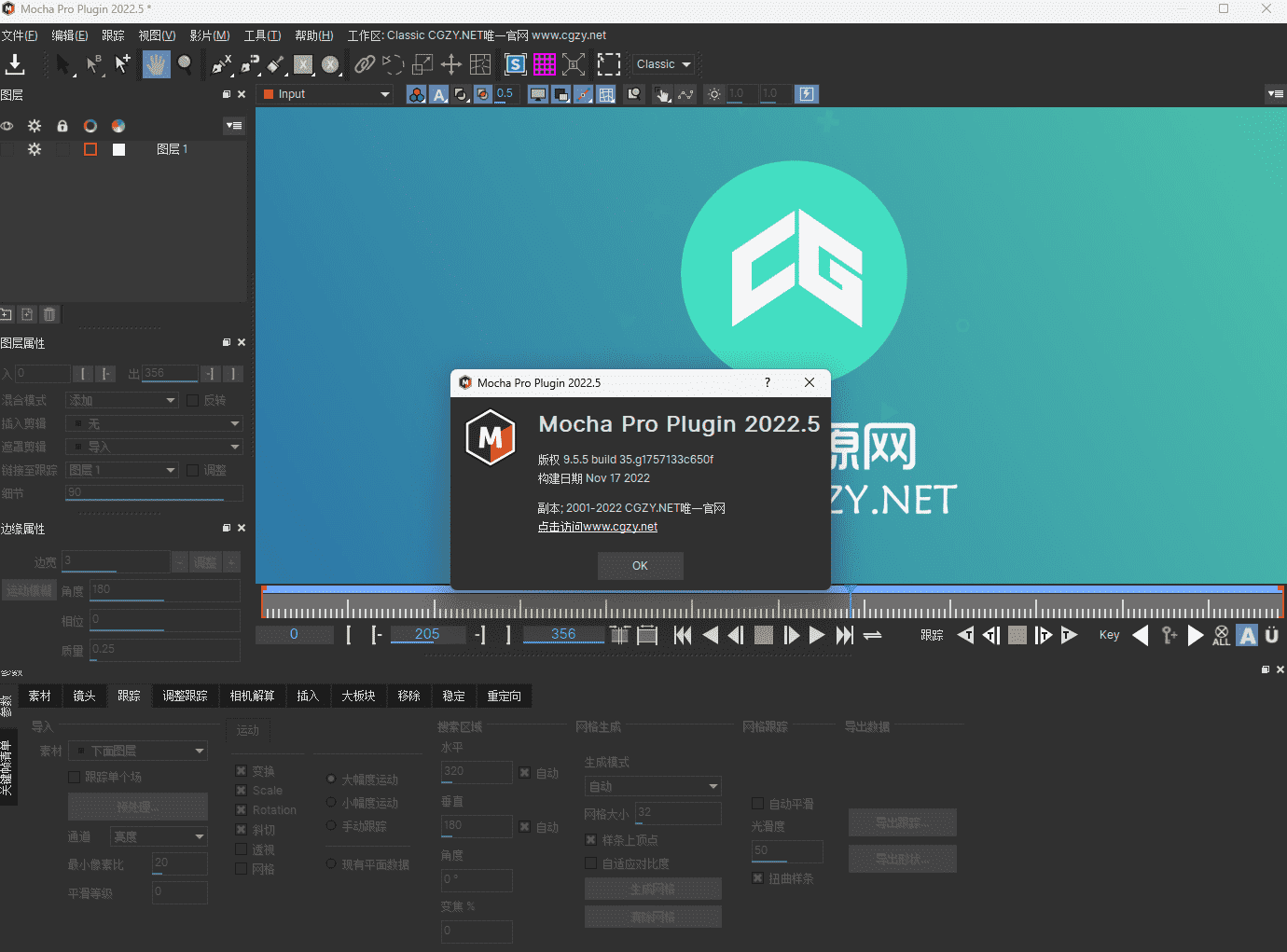Click the magenta grid overlay icon
The width and height of the screenshot is (1287, 952).
(x=546, y=64)
